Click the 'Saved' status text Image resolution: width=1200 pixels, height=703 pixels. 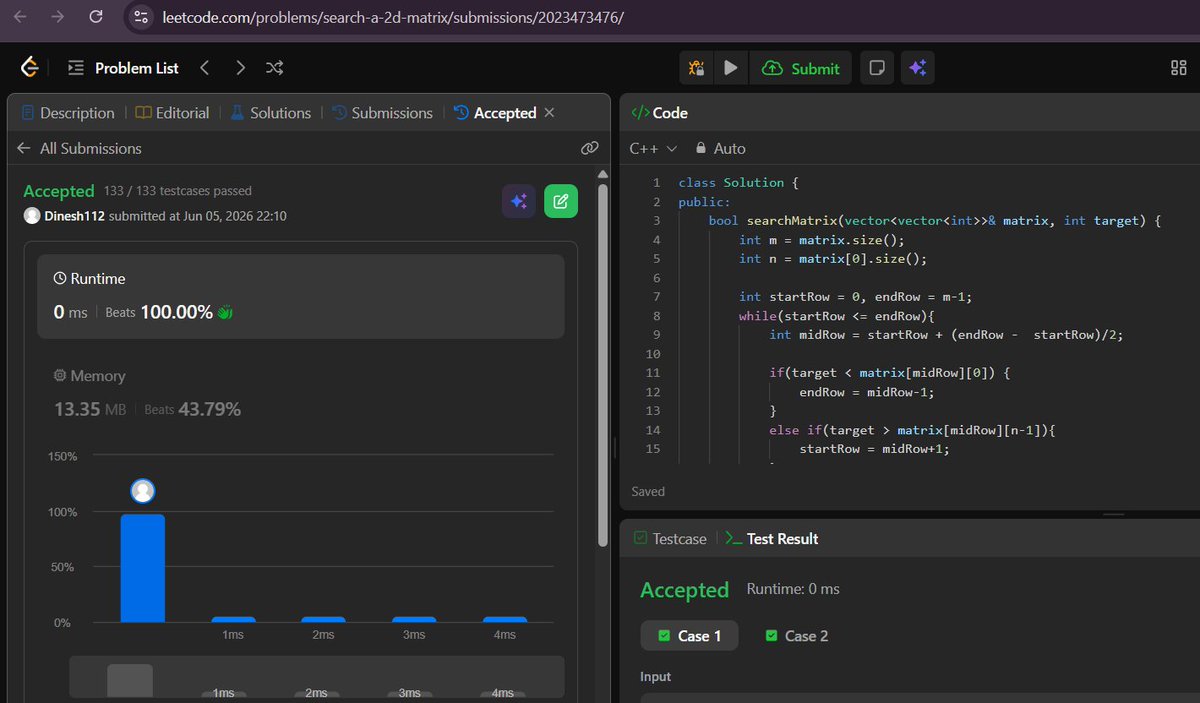648,491
